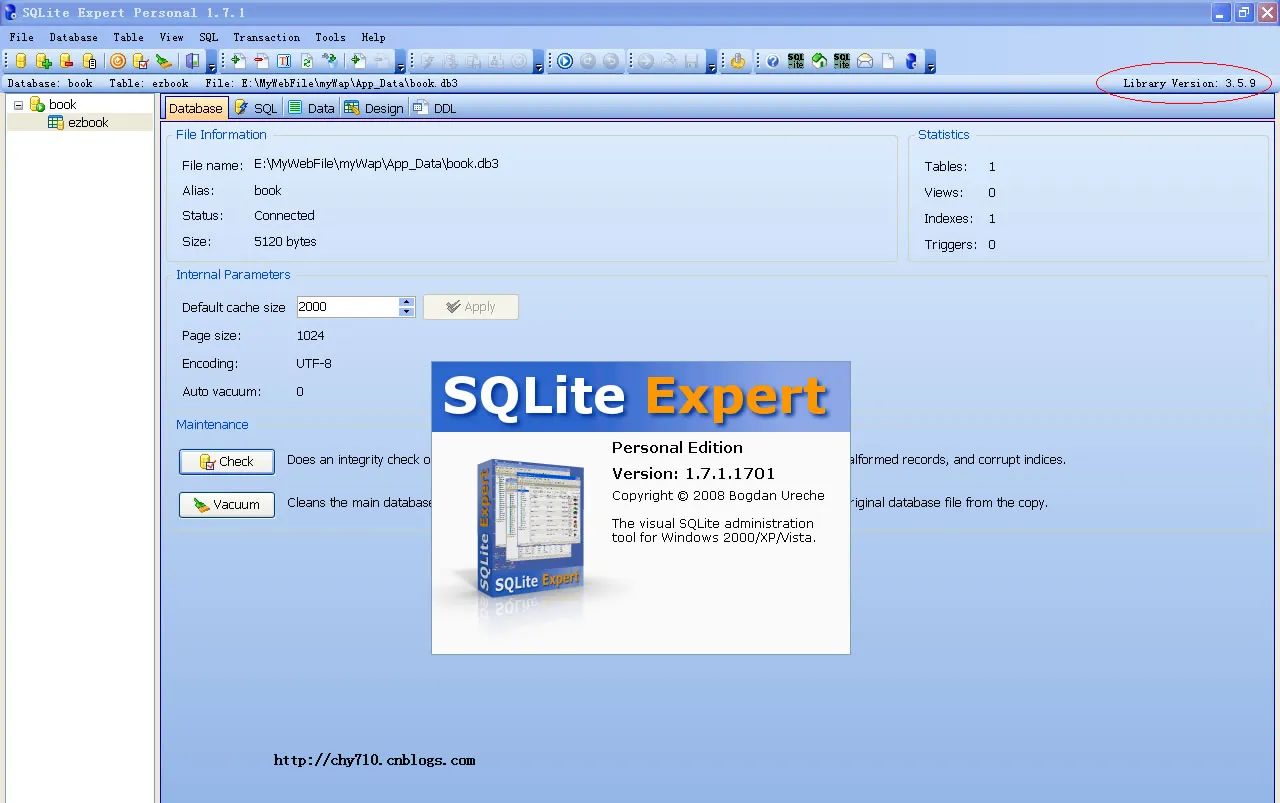
Task: Click the table refresh icon with green arrows
Action: (x=307, y=61)
